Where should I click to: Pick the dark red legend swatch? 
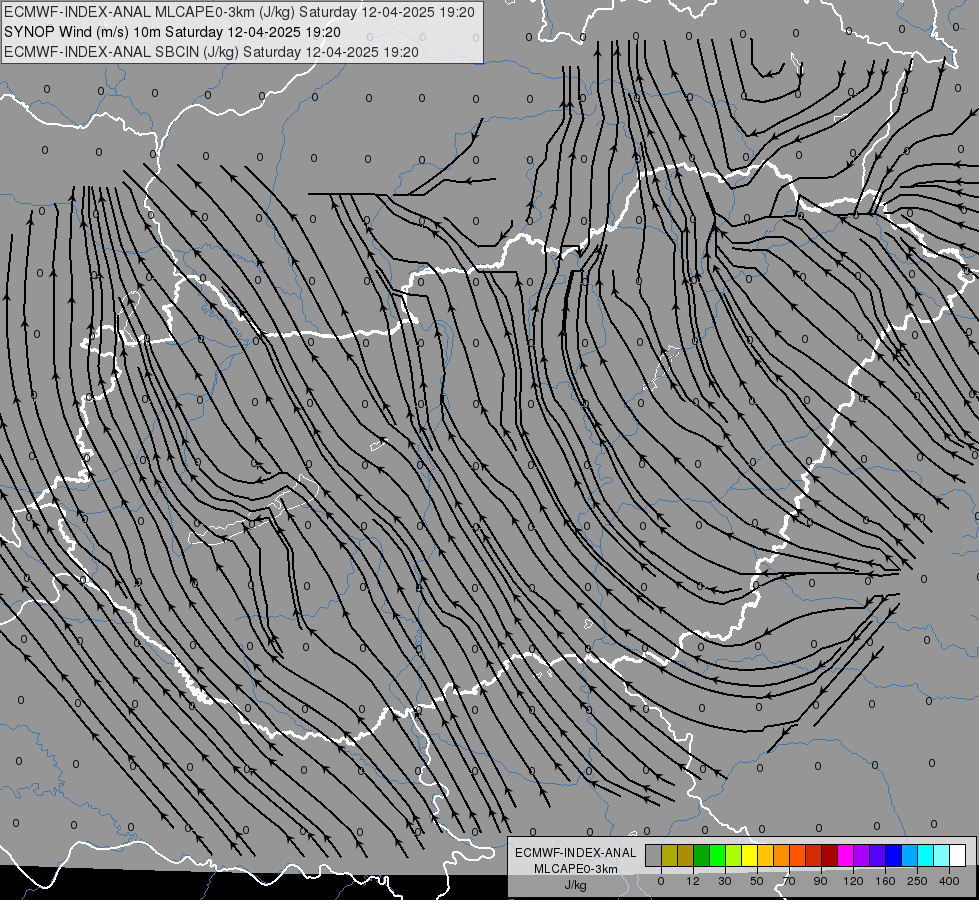pos(830,855)
